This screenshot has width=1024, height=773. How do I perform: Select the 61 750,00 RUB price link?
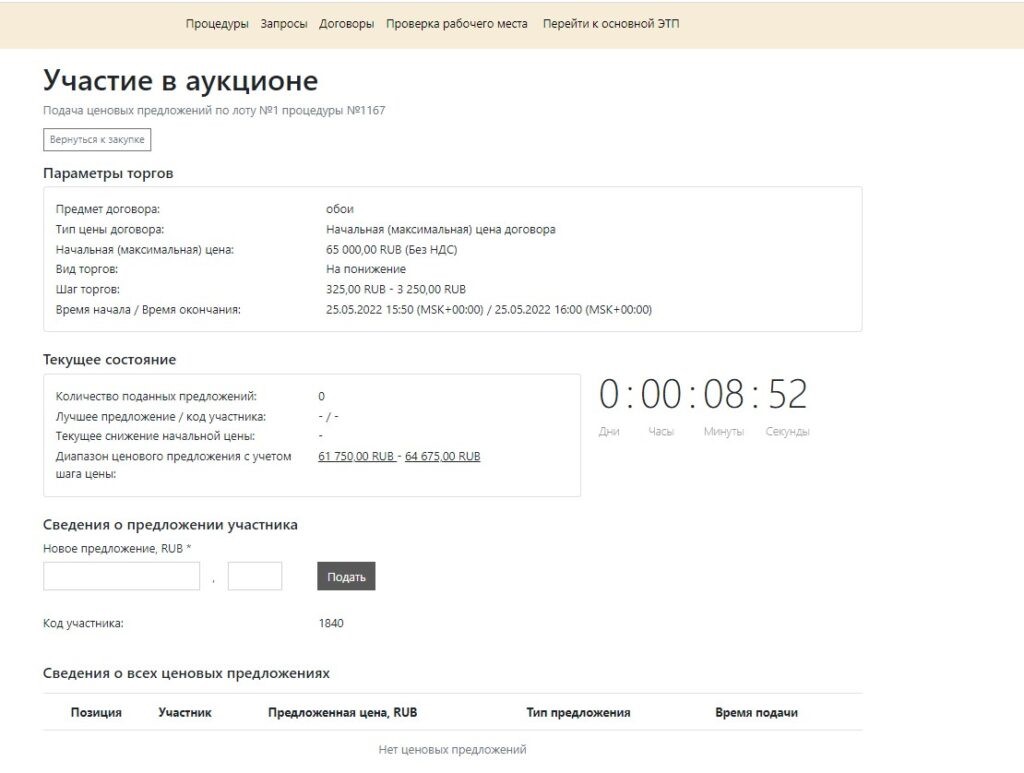[x=356, y=456]
